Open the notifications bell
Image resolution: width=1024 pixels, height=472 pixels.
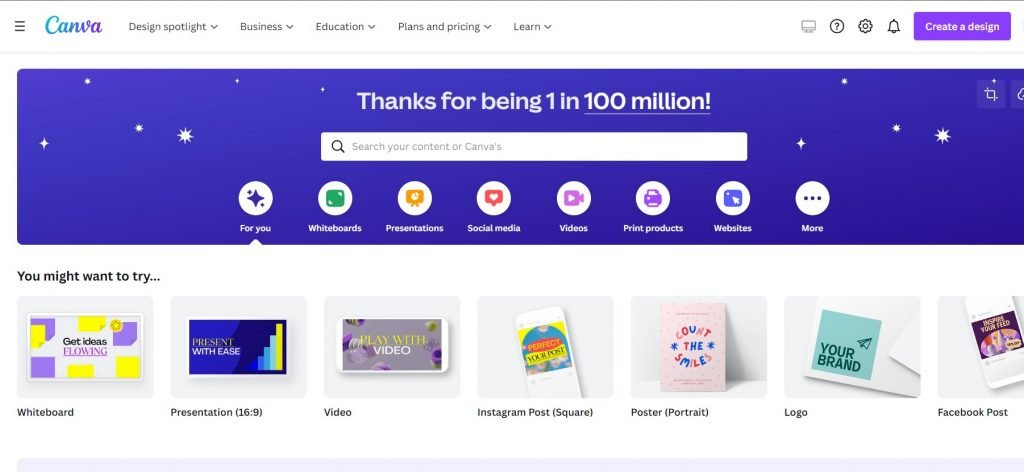pyautogui.click(x=894, y=26)
